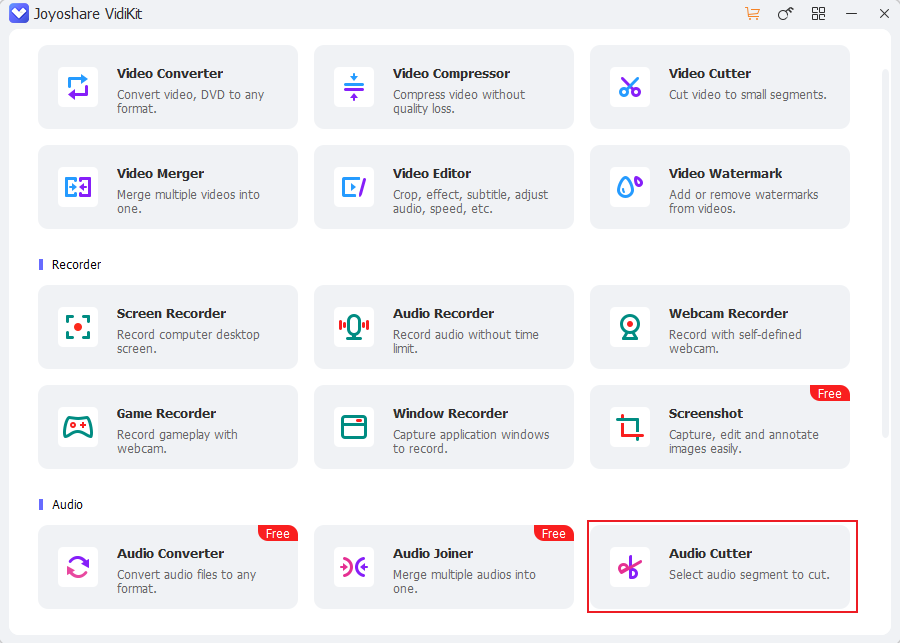Click 'Record with self-defined webcam.' text

coord(735,342)
